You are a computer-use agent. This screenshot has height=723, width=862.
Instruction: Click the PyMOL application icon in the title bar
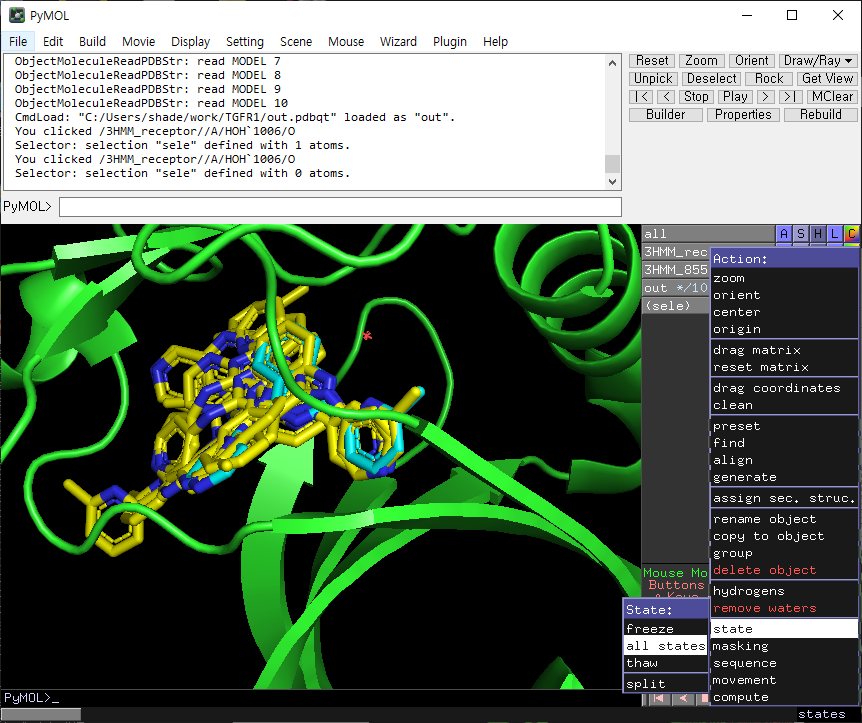tap(17, 15)
